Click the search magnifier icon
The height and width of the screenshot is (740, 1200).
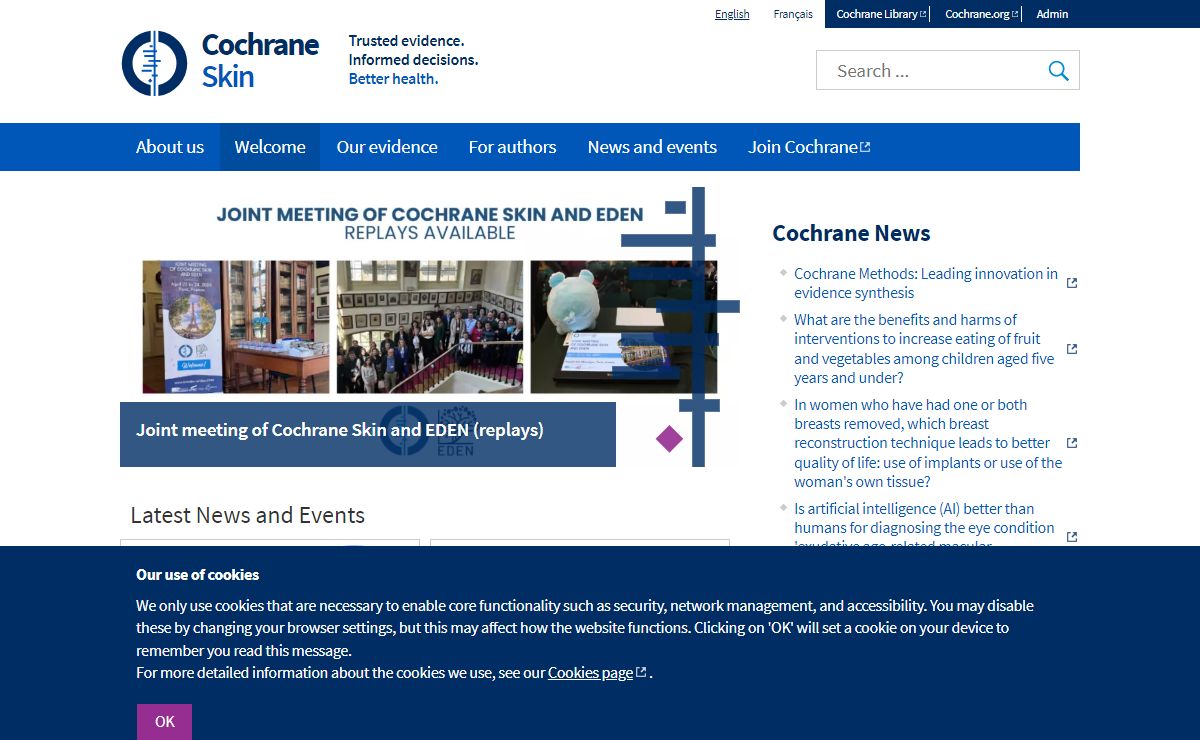1058,70
